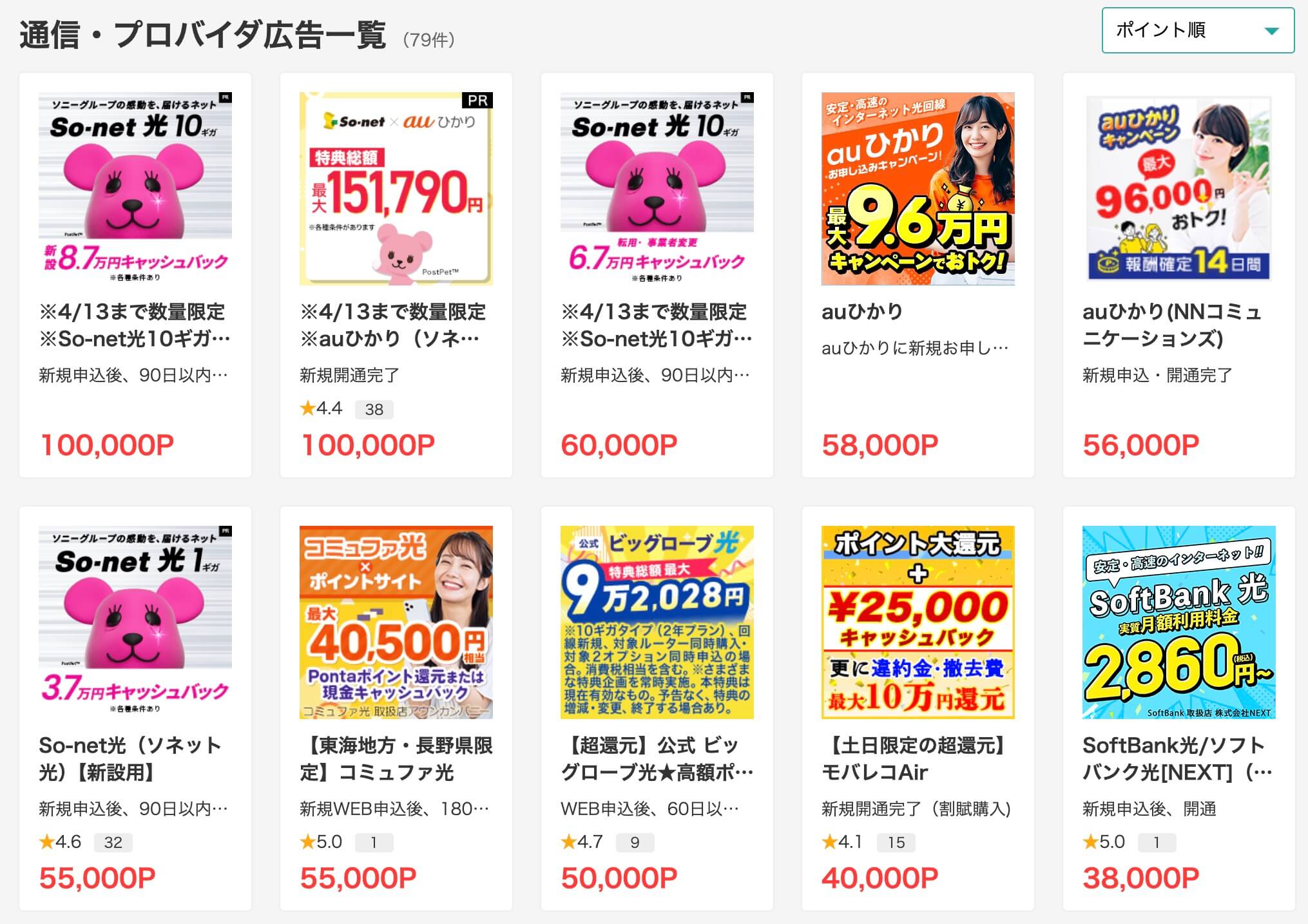Screen dimensions: 1308x924
Task: Click the dropdown arrow beside ポイント順
Action: pyautogui.click(x=1271, y=31)
